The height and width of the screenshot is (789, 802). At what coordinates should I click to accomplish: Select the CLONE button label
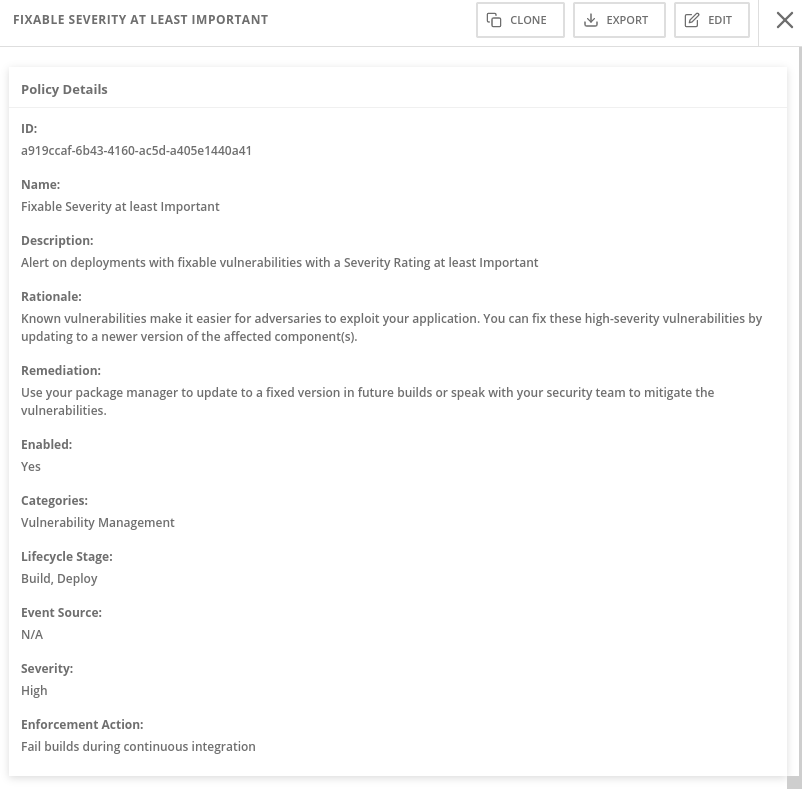pos(528,20)
